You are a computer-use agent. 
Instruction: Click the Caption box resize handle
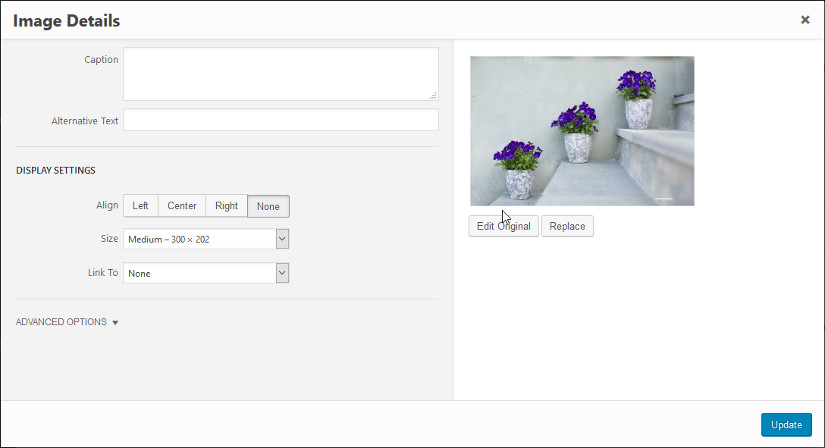pyautogui.click(x=433, y=96)
